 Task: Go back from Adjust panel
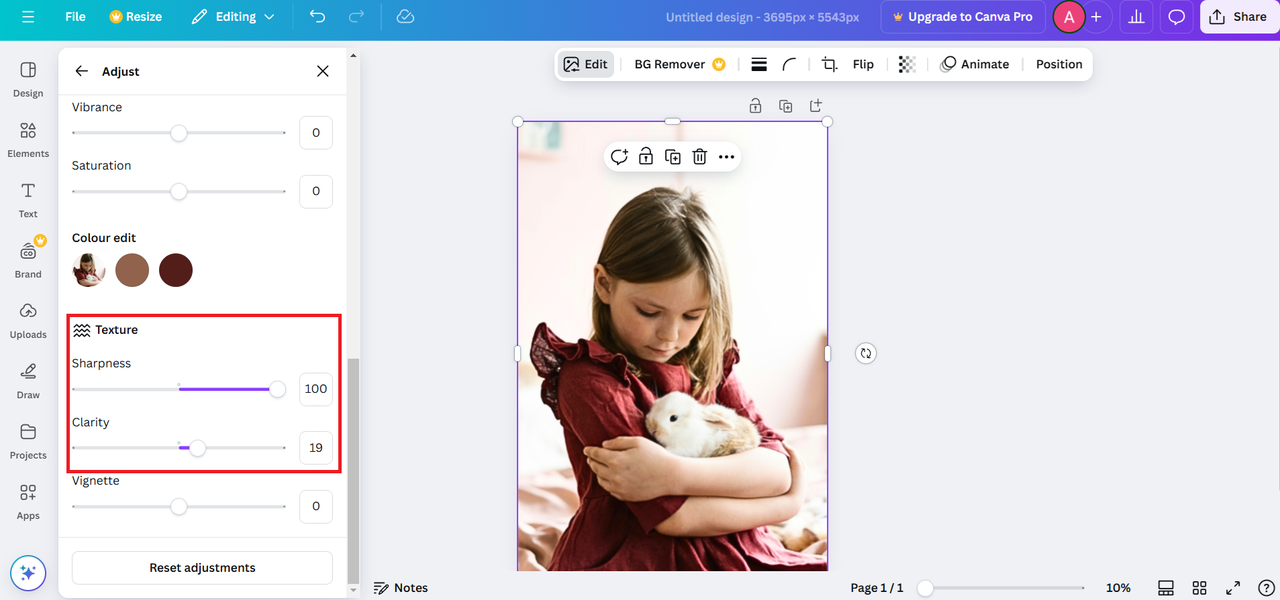[82, 71]
